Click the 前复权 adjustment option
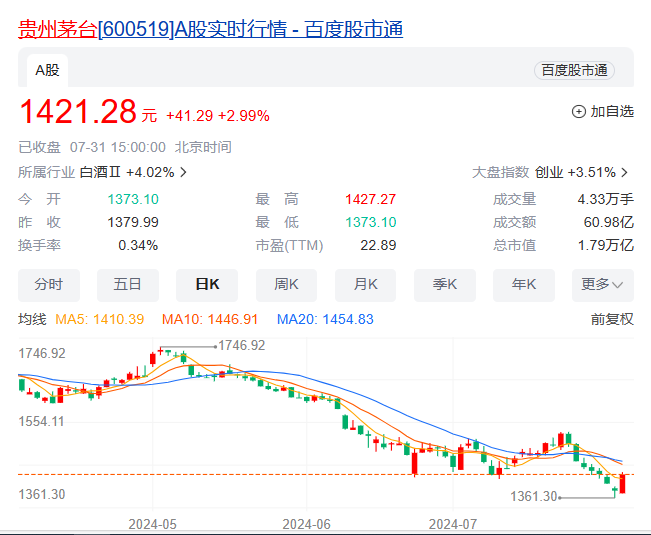The height and width of the screenshot is (535, 651). pos(612,319)
